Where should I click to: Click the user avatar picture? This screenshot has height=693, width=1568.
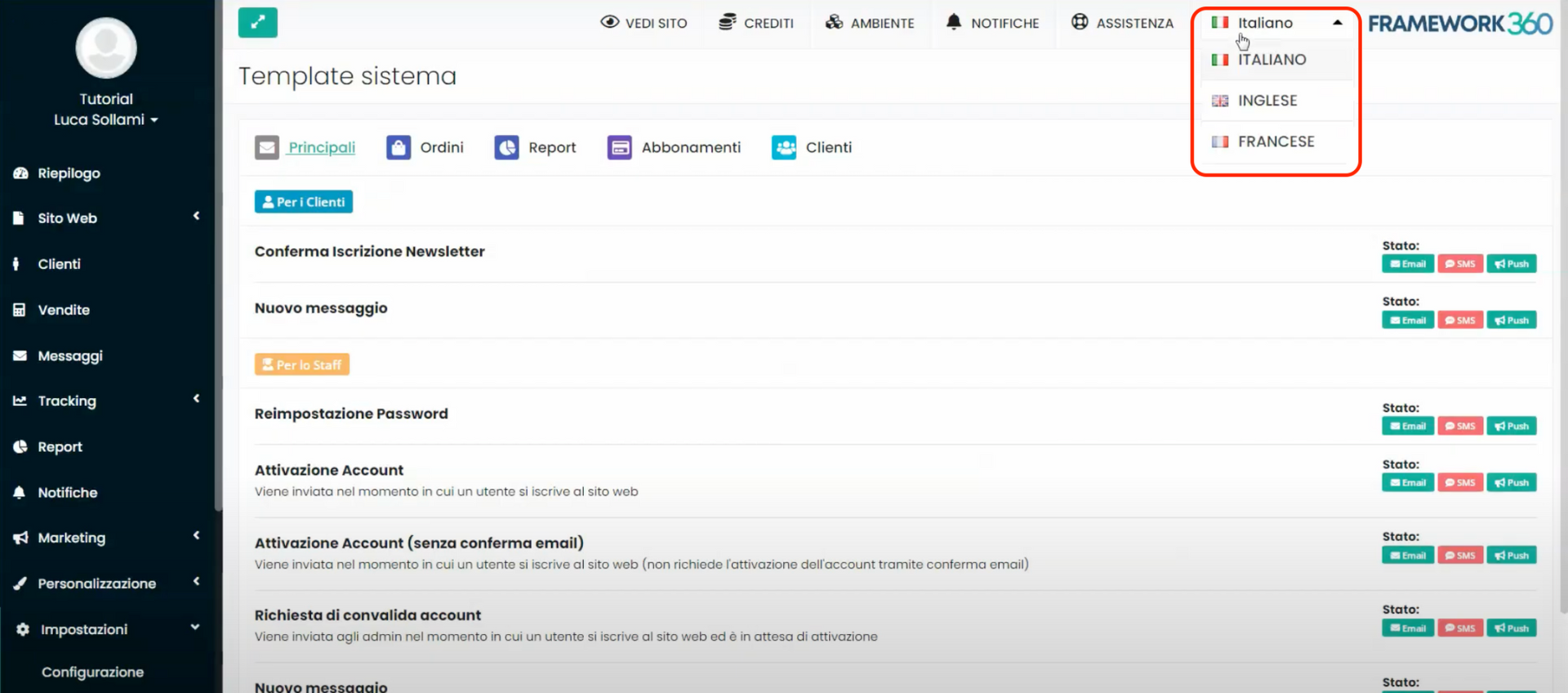(x=106, y=47)
